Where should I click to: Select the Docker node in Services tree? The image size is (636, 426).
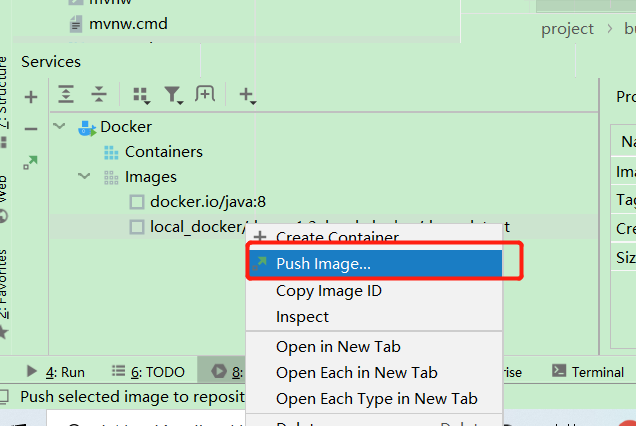click(x=126, y=127)
